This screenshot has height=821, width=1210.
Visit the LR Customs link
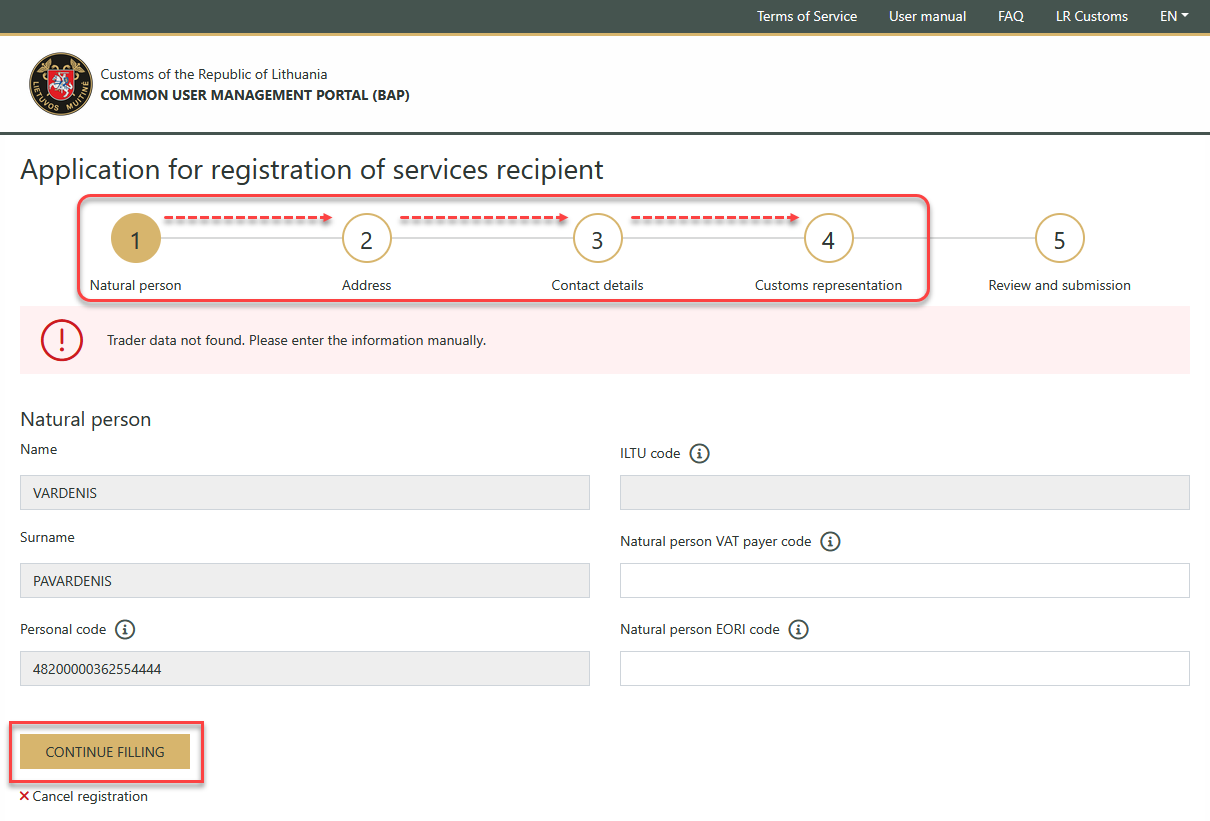[1091, 16]
